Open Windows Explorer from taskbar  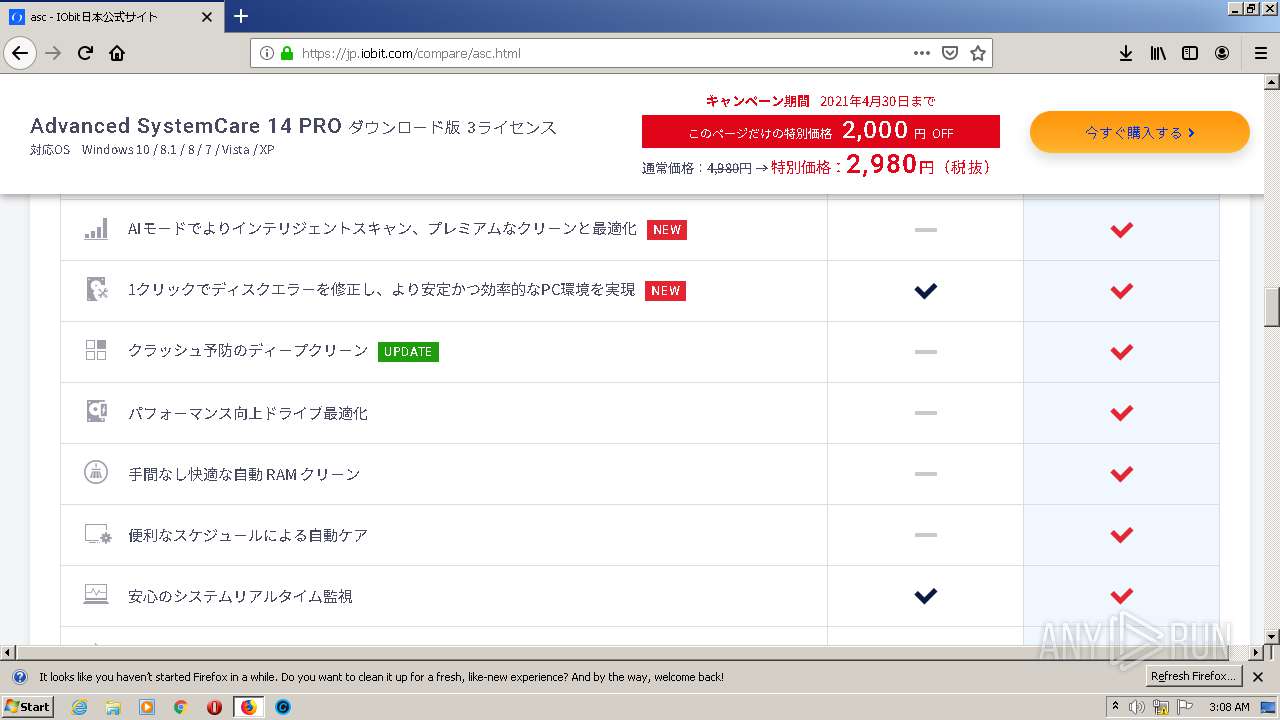[113, 707]
